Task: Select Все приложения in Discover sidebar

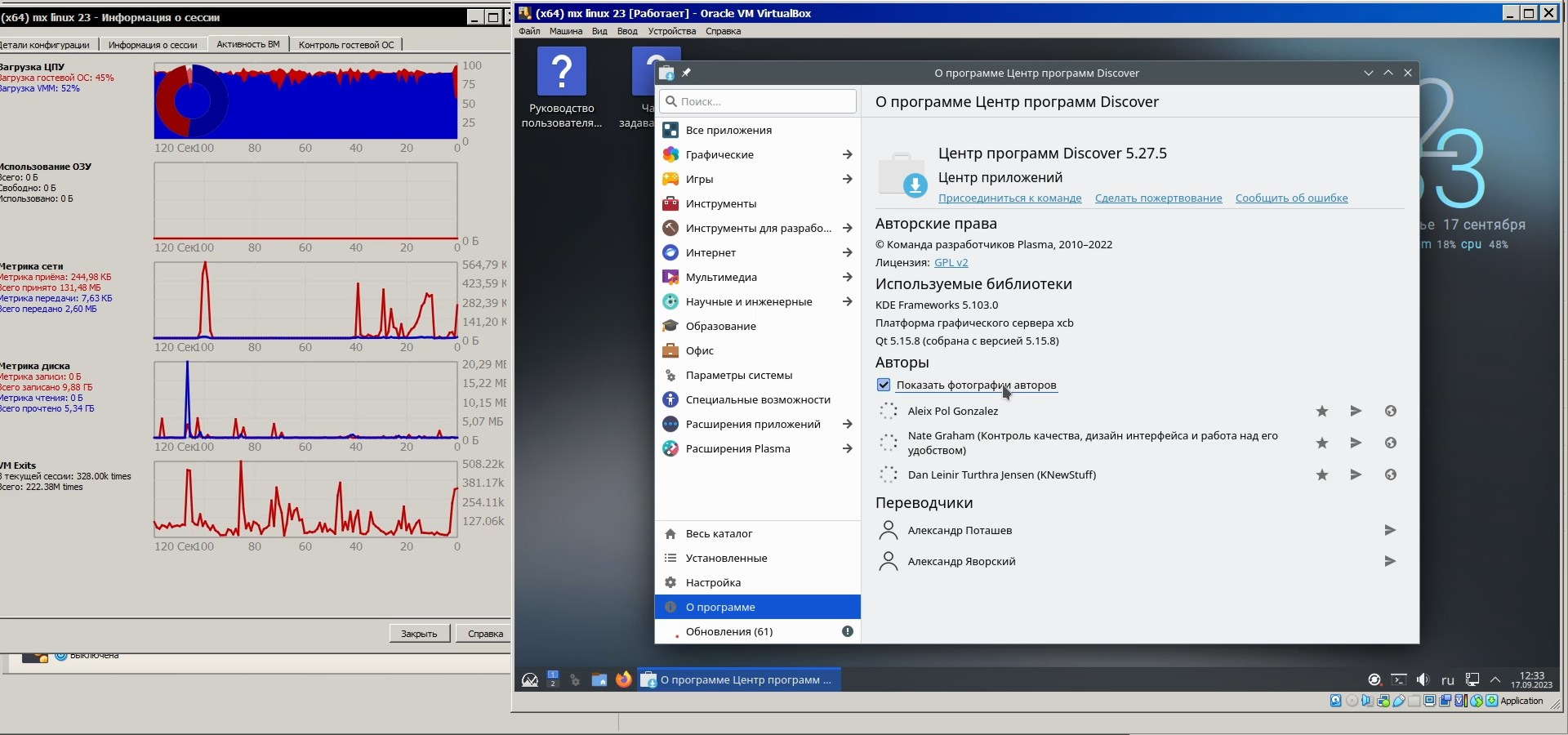Action: pos(758,130)
